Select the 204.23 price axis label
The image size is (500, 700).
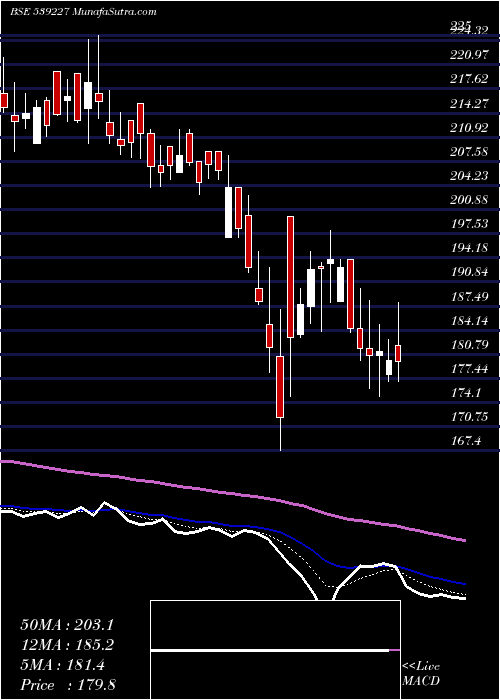(x=470, y=177)
